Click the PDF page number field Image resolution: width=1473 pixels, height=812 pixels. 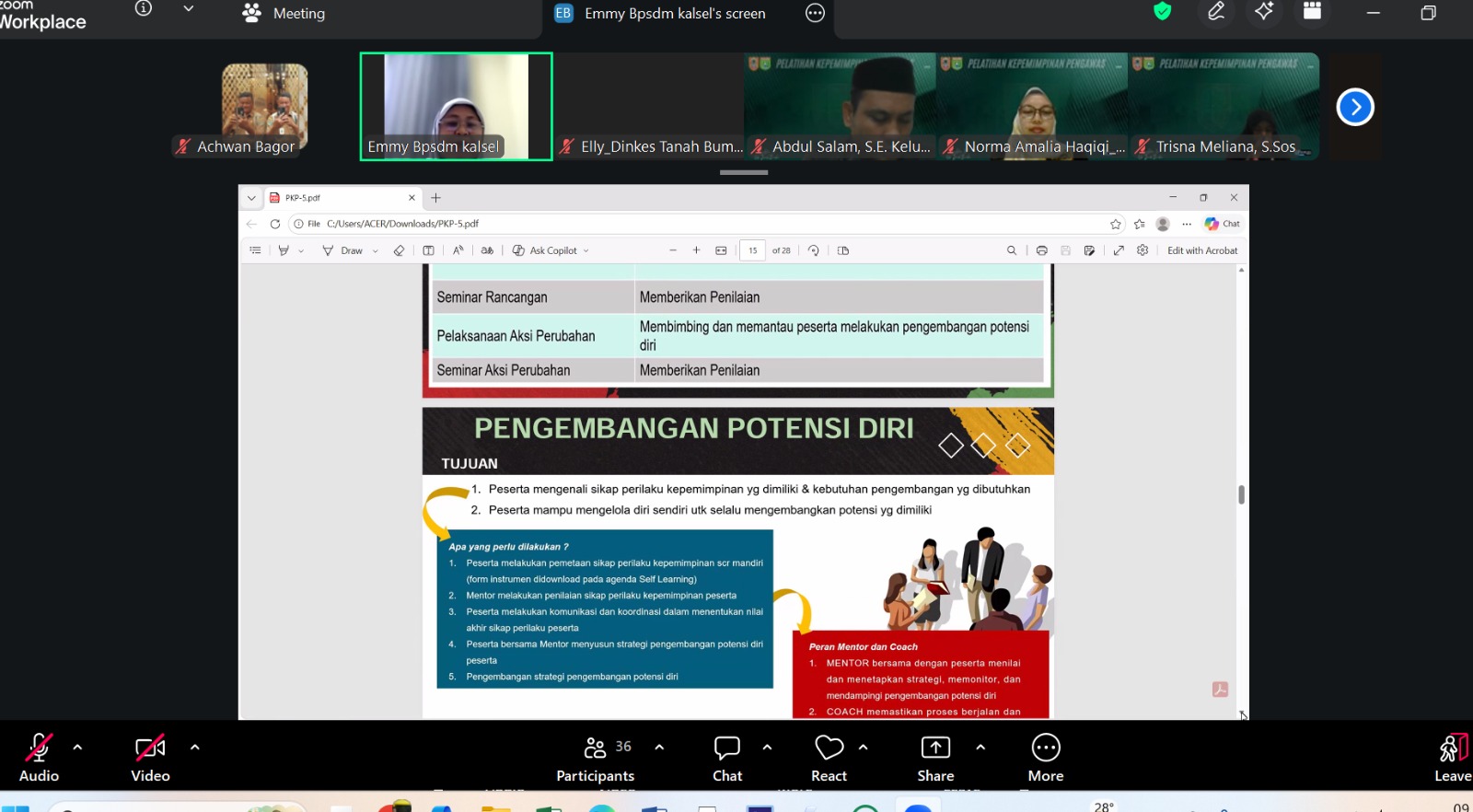coord(752,250)
